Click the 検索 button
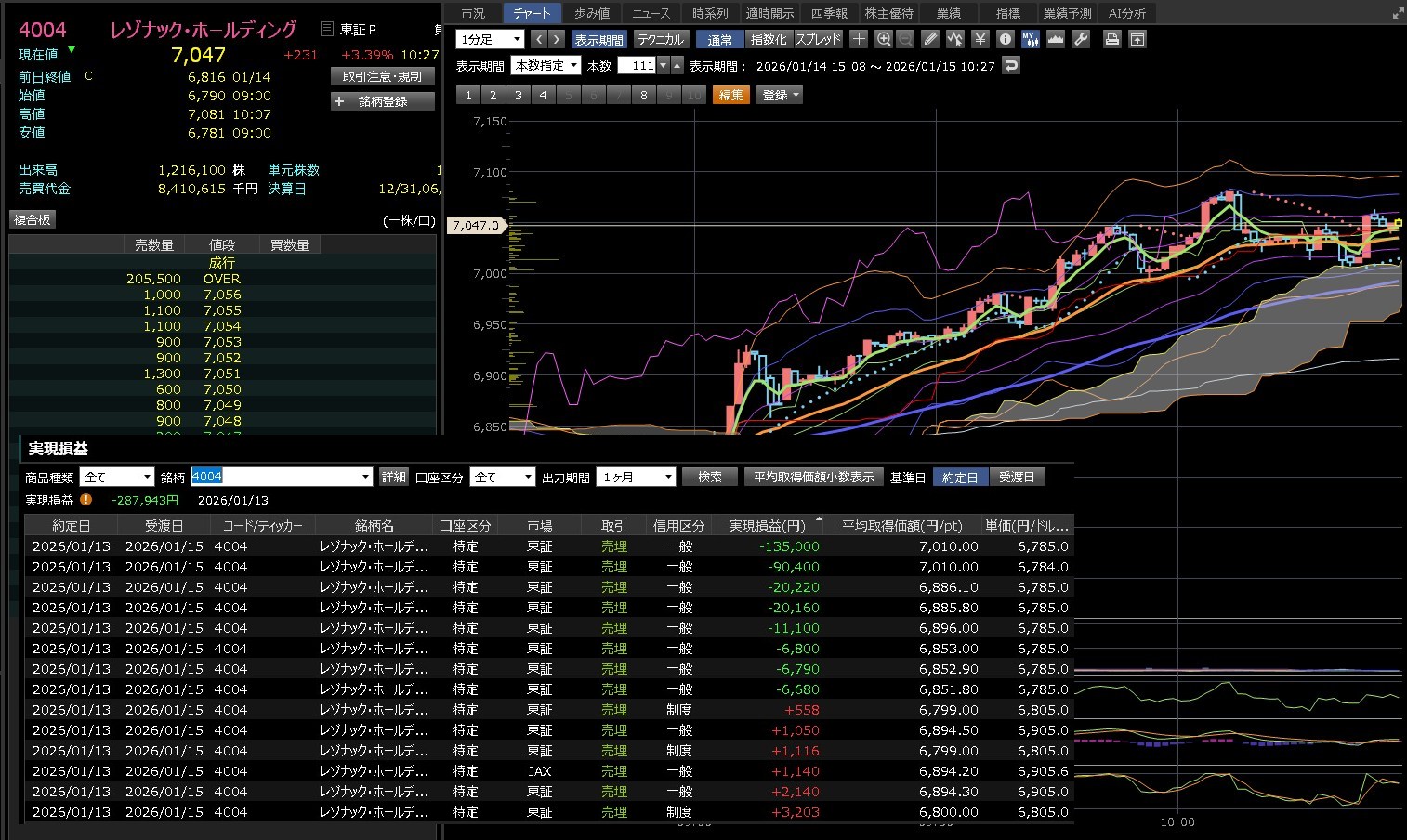 709,477
